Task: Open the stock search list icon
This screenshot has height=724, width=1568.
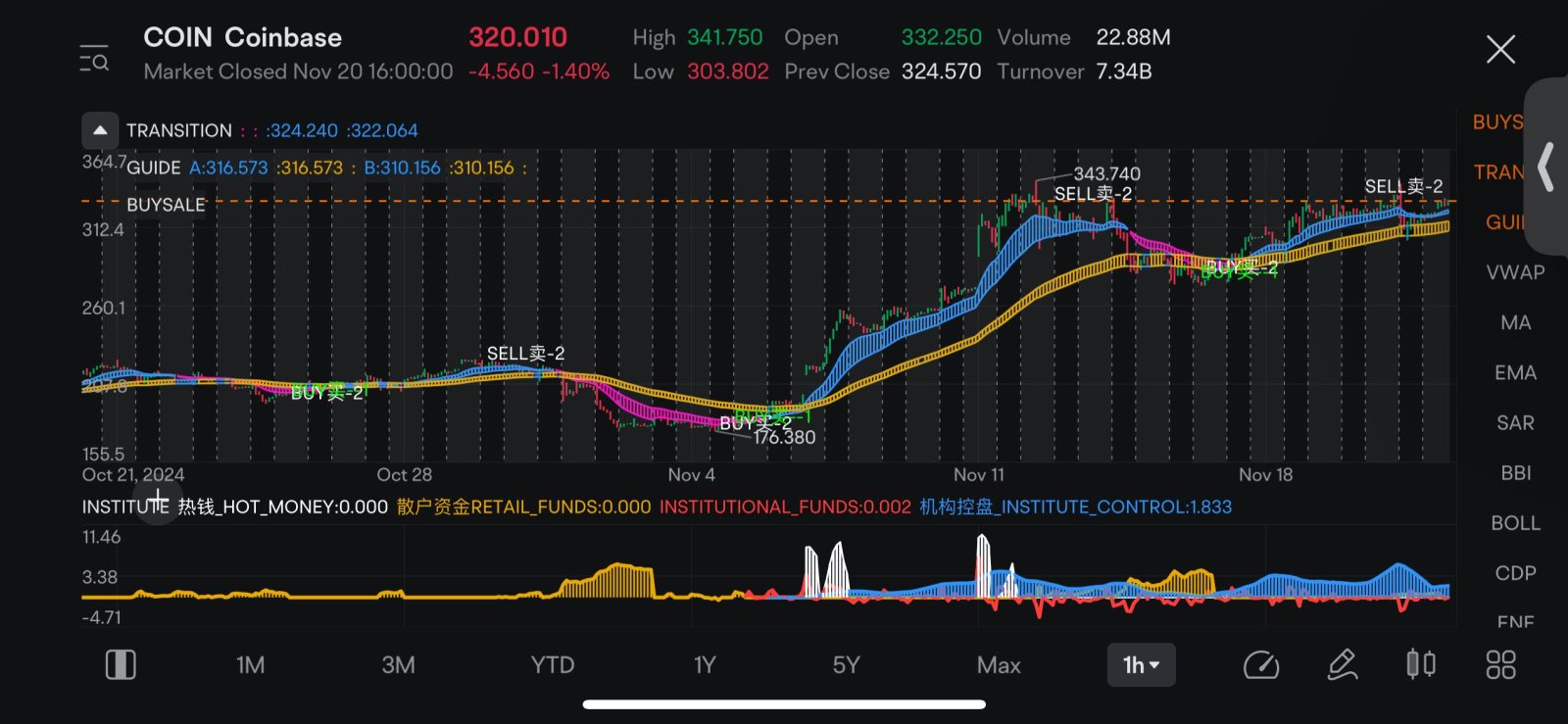Action: (94, 59)
